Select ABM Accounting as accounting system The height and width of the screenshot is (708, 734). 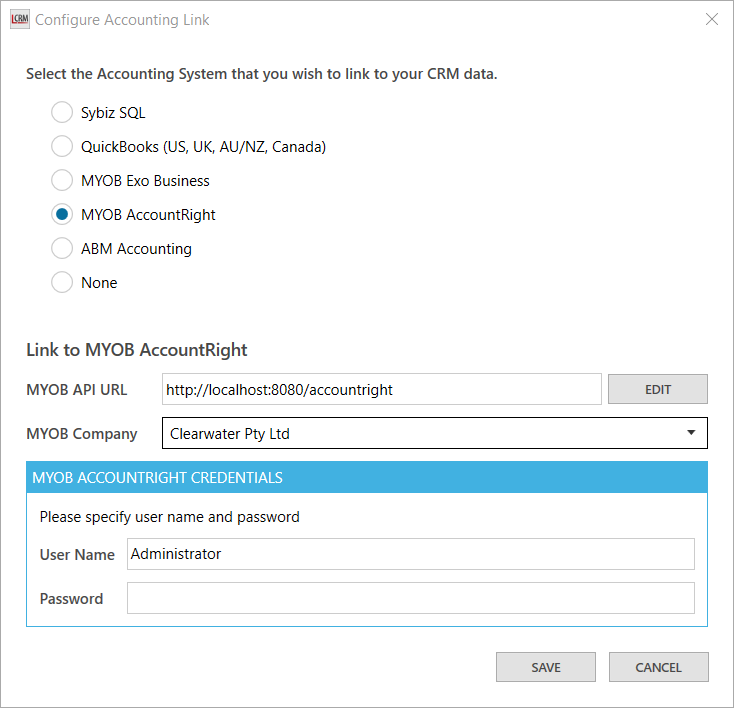click(62, 249)
